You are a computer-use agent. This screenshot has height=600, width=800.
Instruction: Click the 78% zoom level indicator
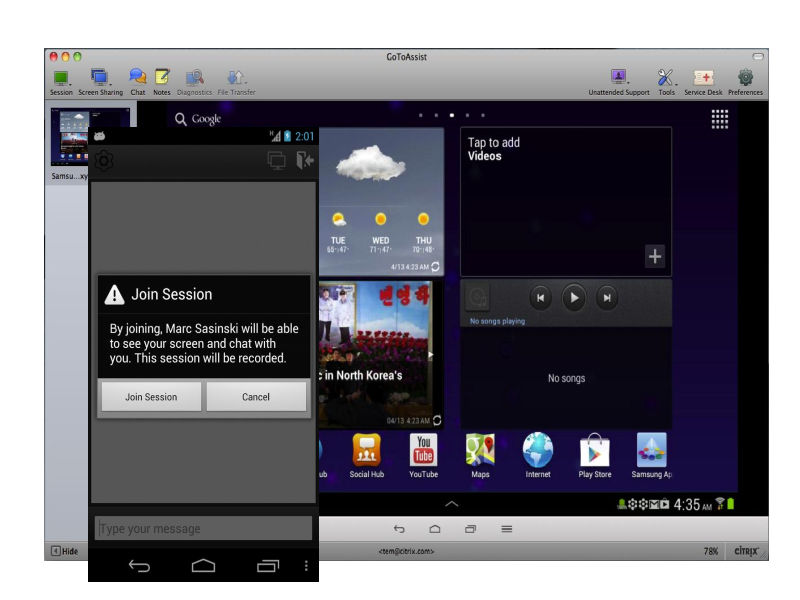[x=711, y=551]
